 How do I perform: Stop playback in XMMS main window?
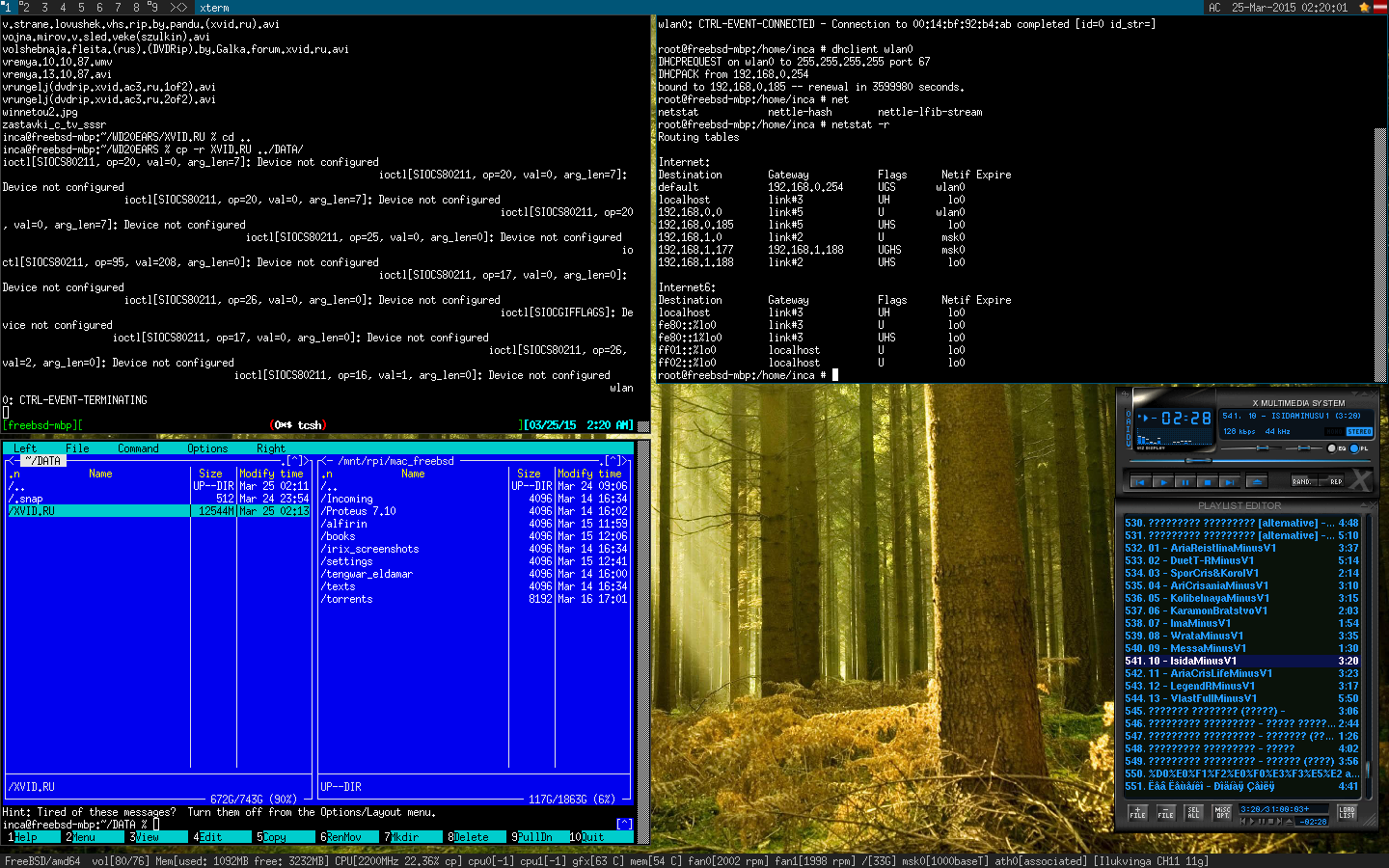(x=1208, y=482)
